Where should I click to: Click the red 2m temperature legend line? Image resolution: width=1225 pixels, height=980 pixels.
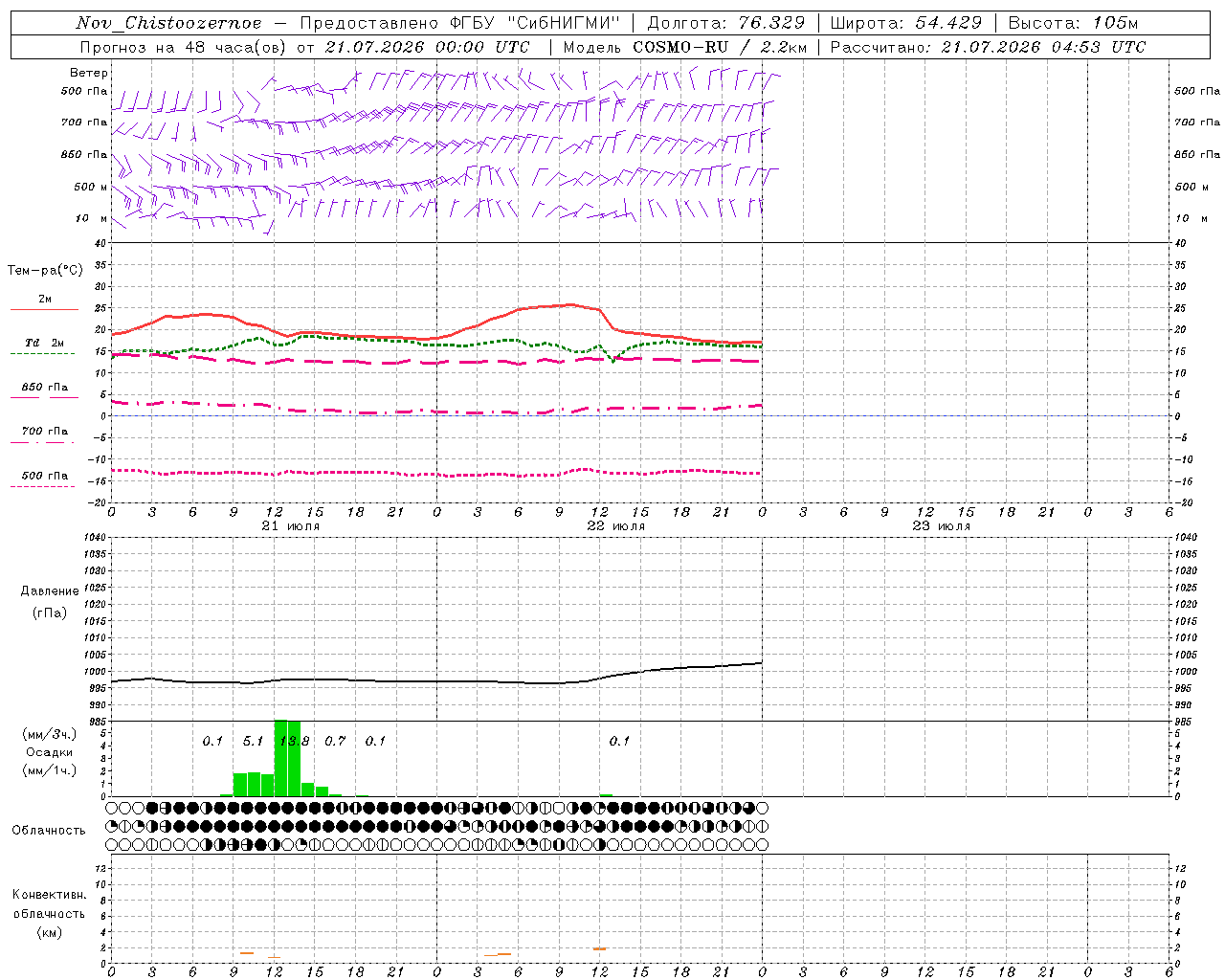[44, 309]
